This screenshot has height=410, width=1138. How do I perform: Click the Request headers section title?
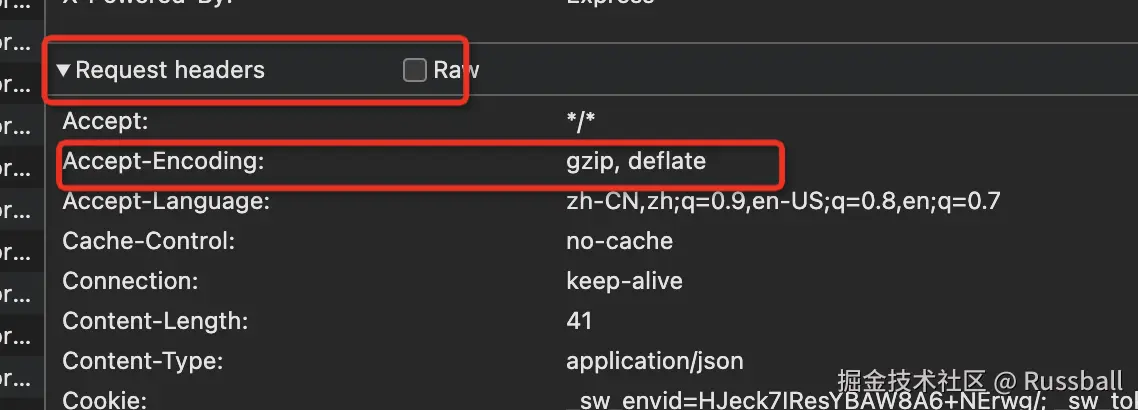pyautogui.click(x=170, y=70)
